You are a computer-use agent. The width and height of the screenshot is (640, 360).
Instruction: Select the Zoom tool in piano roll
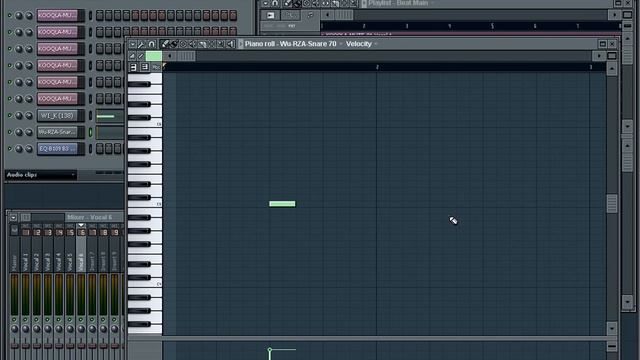pyautogui.click(x=220, y=44)
